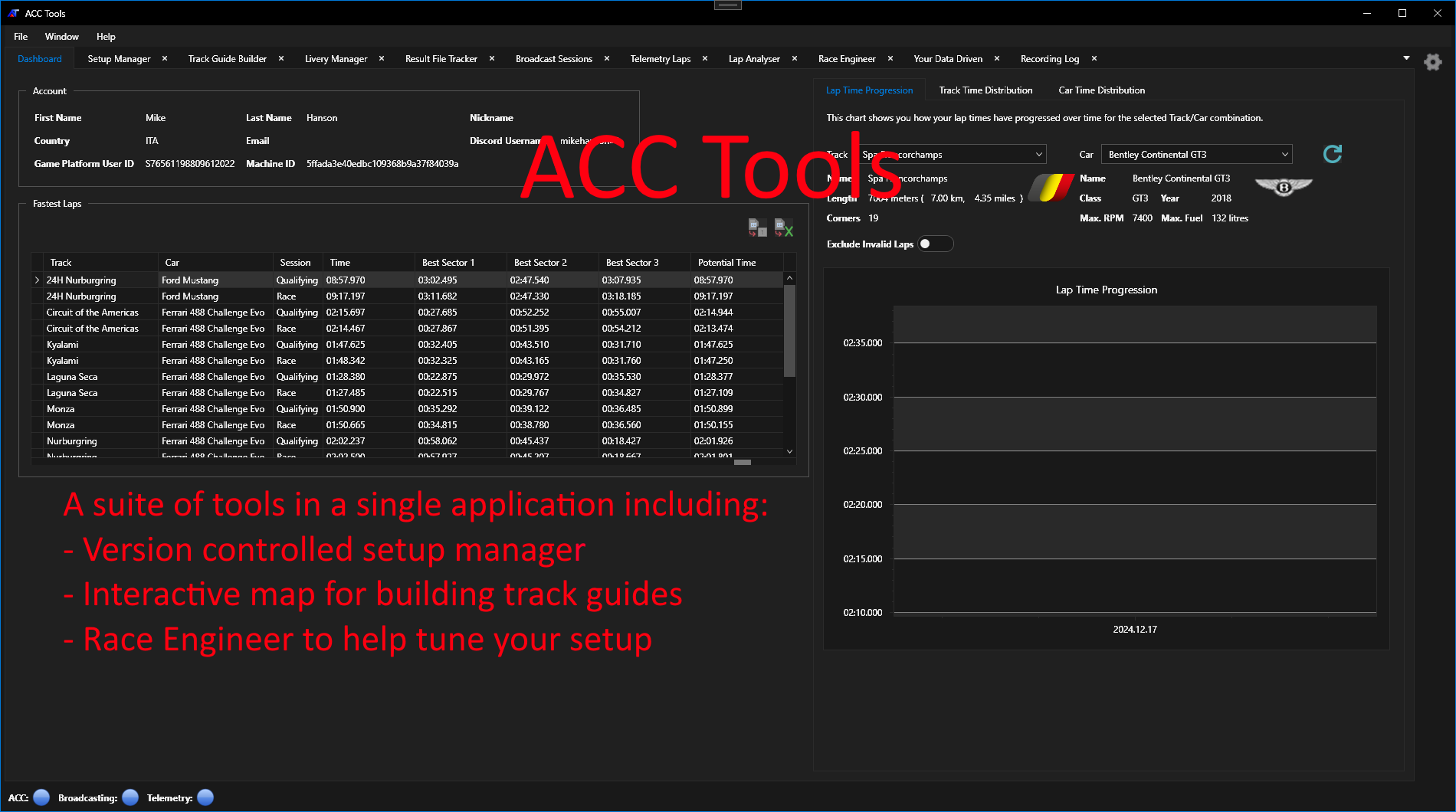The width and height of the screenshot is (1456, 812).
Task: Open the Broadcast Sessions tab
Action: 554,58
